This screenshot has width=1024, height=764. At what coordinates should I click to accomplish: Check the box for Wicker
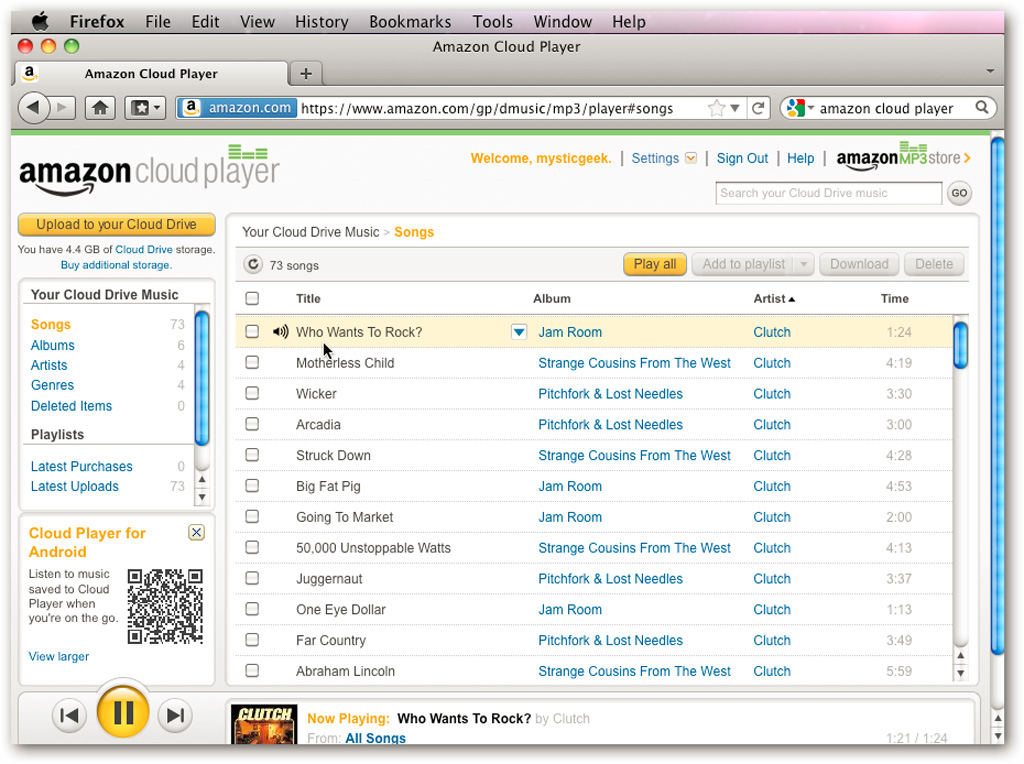(252, 393)
